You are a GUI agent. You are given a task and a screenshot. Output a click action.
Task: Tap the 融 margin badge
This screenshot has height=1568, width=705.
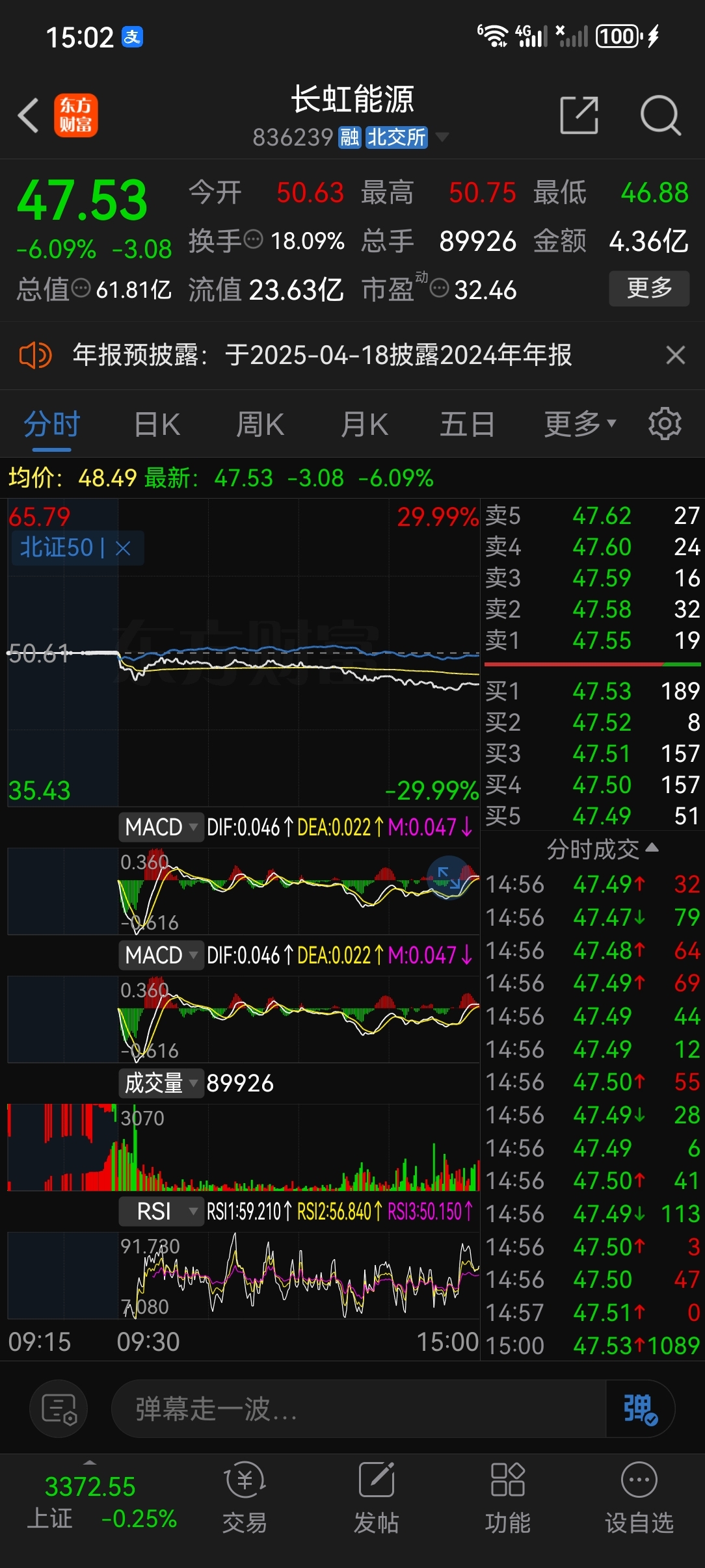pyautogui.click(x=349, y=137)
